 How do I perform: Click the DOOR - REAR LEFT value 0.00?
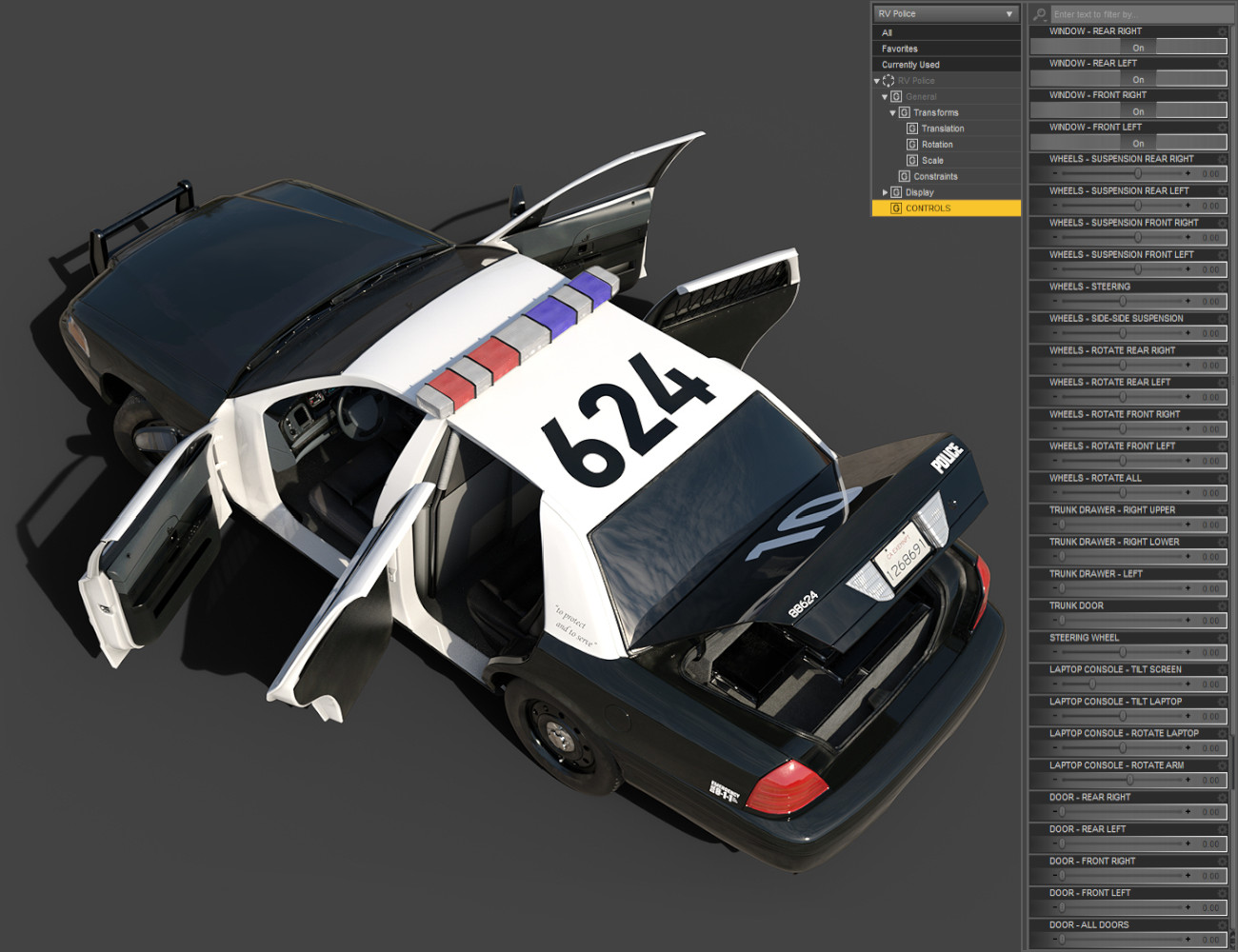tap(1210, 843)
